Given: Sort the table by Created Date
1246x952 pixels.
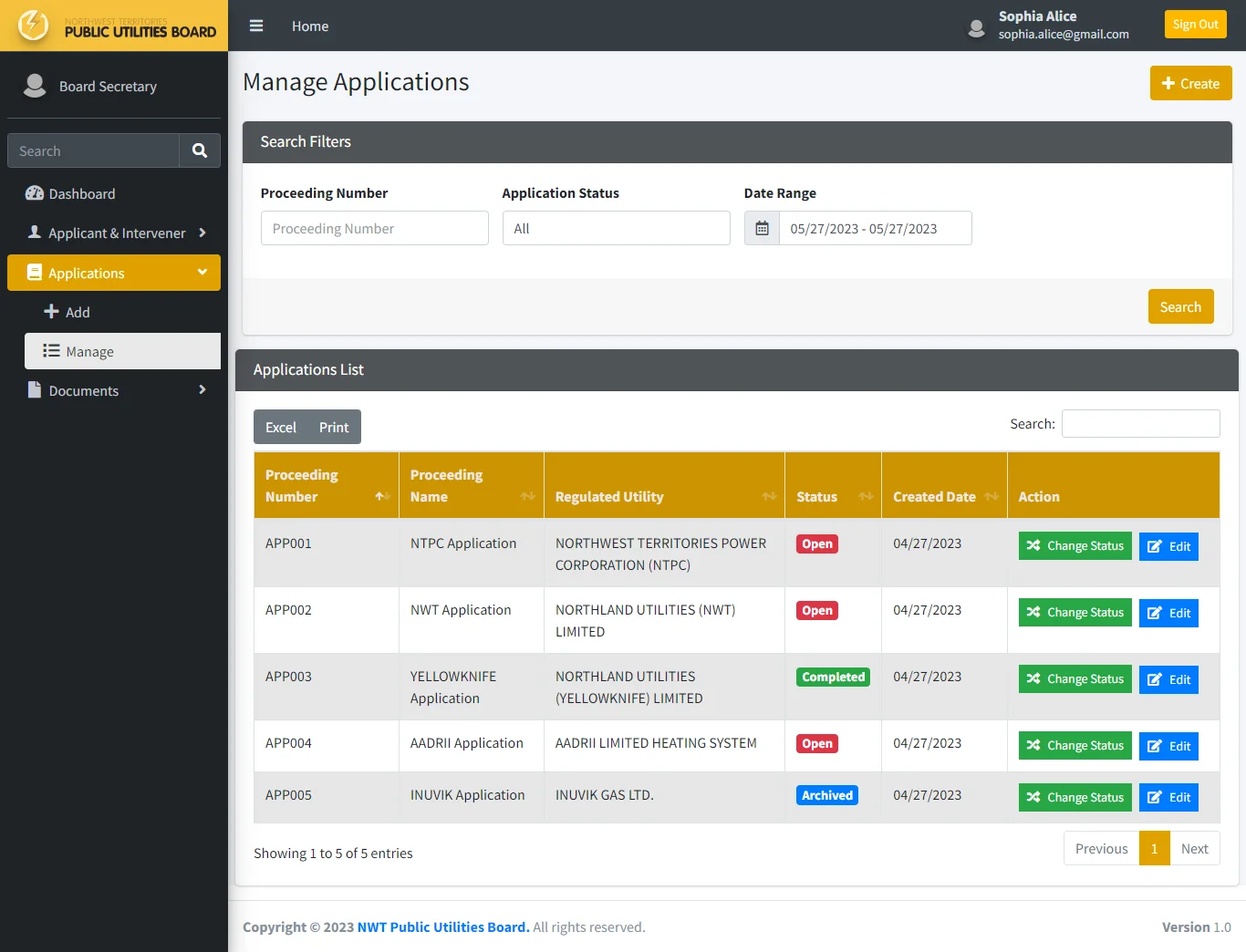Looking at the screenshot, I should 991,496.
